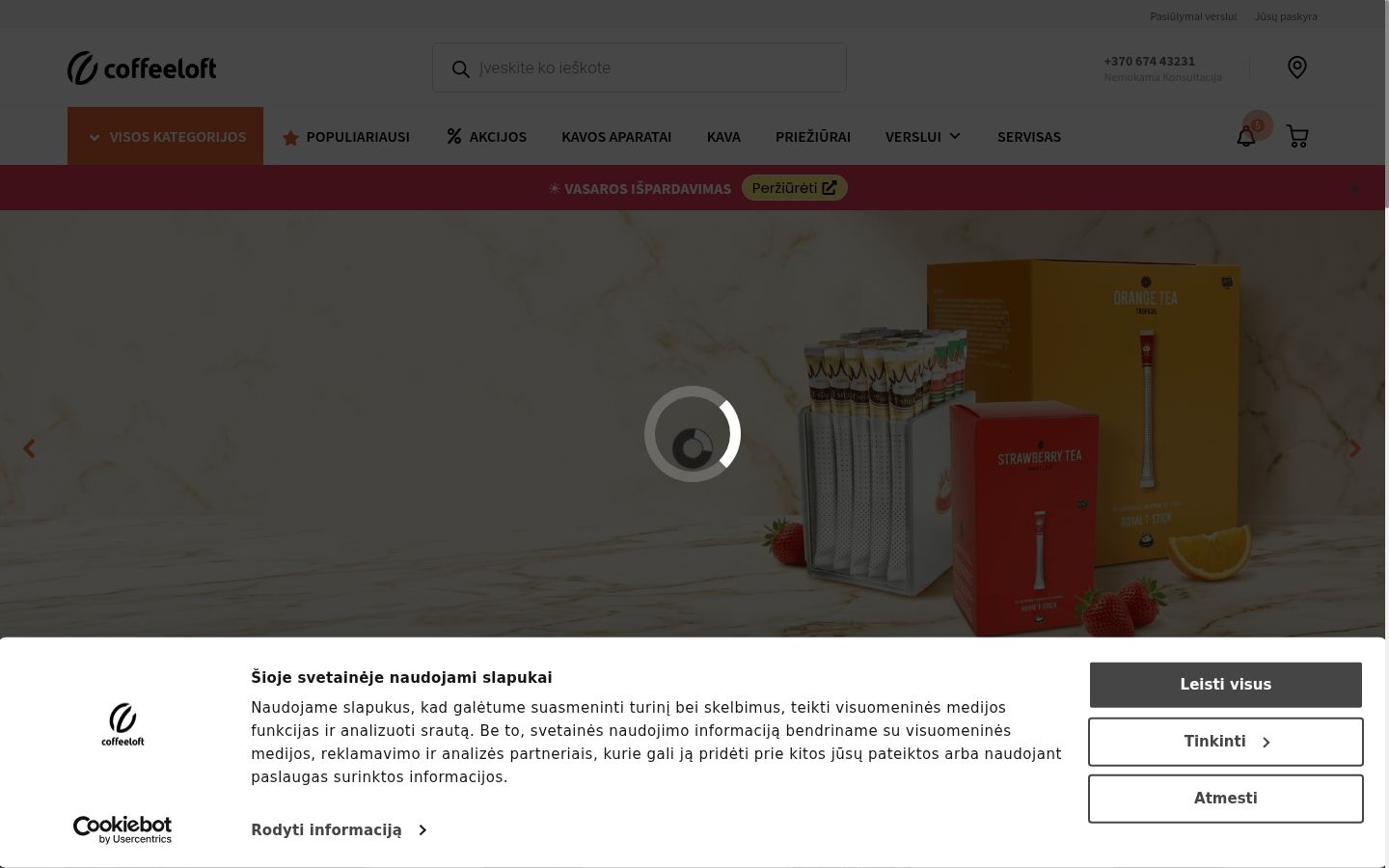The width and height of the screenshot is (1389, 868).
Task: Close the Vasaros išpardavimas banner
Action: click(x=1354, y=188)
